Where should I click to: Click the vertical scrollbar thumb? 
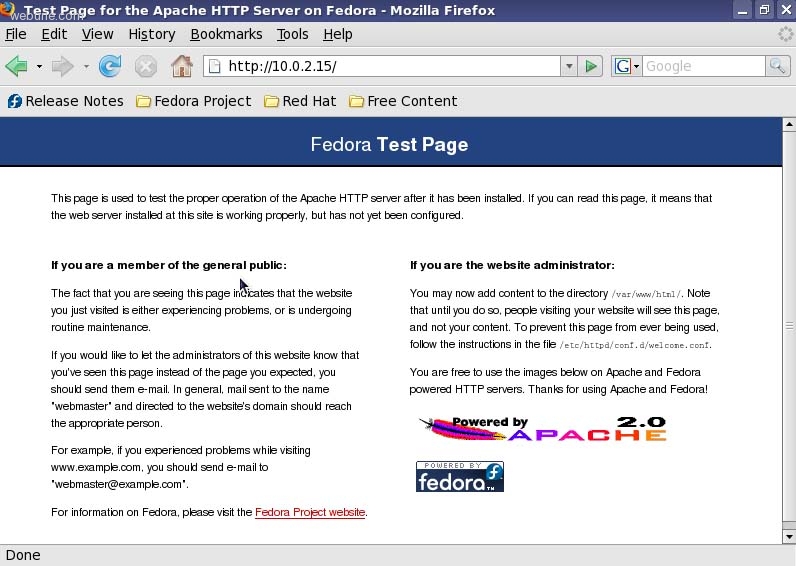(x=789, y=325)
